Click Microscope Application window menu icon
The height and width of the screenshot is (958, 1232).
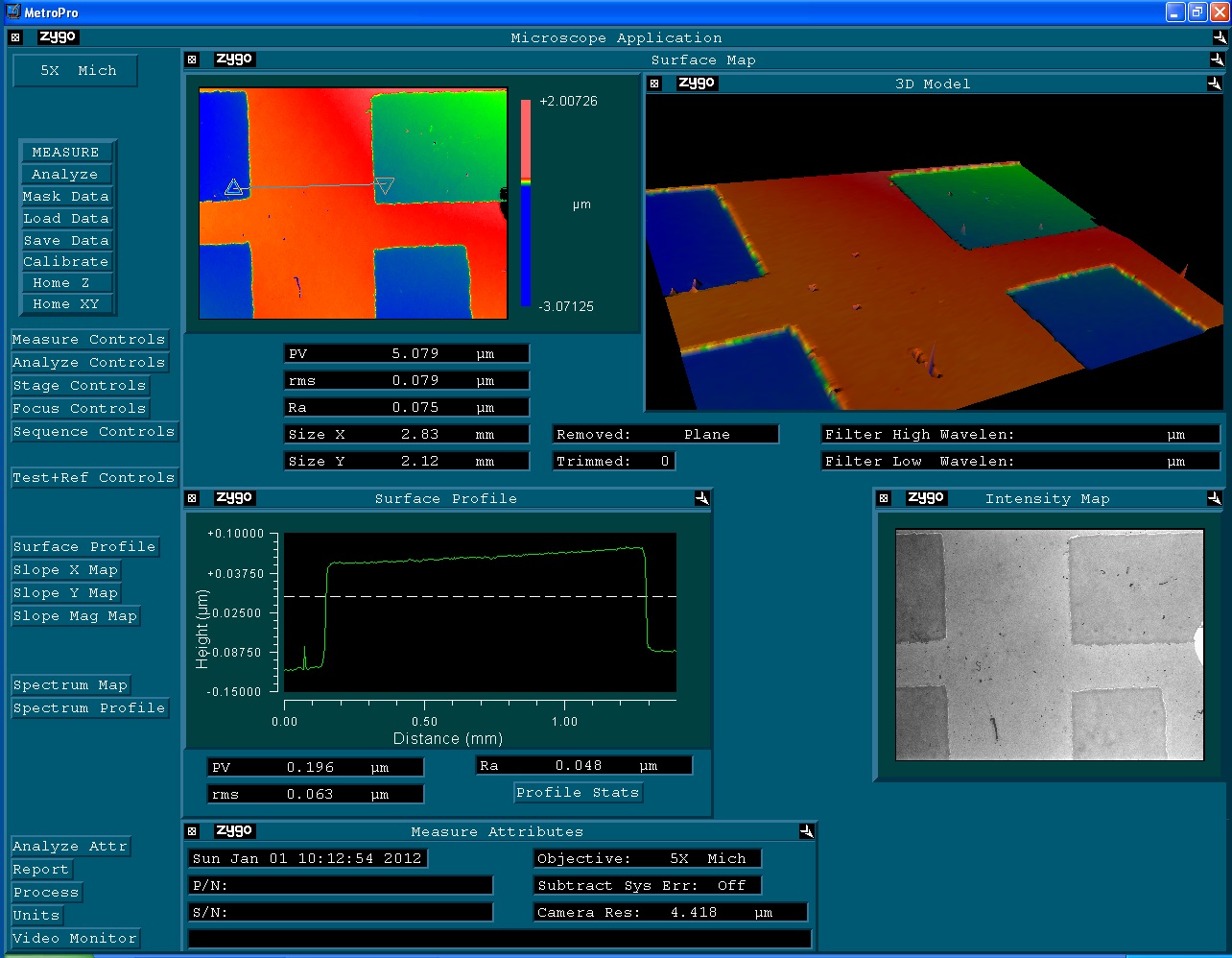tap(15, 37)
